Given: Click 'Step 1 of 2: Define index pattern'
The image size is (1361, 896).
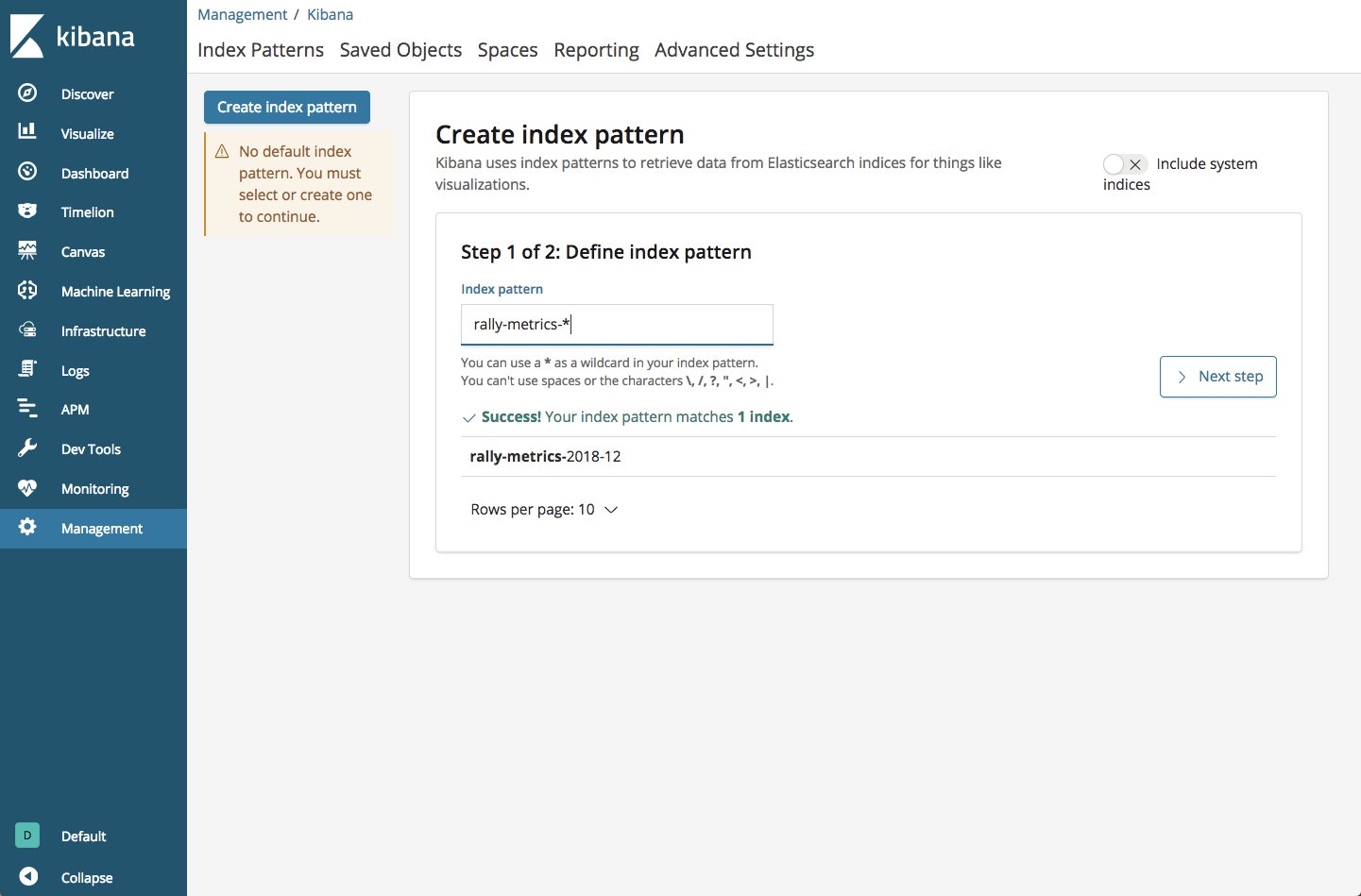Looking at the screenshot, I should [606, 252].
